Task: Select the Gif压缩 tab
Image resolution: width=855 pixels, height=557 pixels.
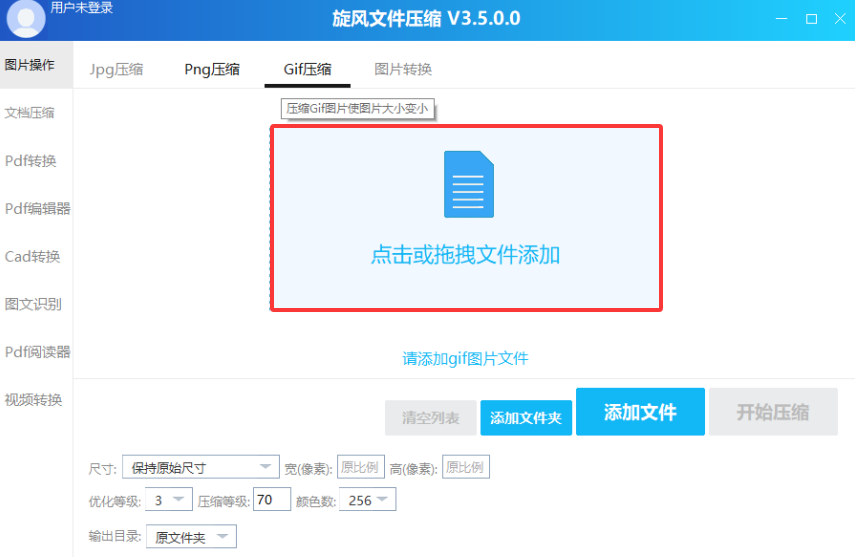Action: (308, 69)
